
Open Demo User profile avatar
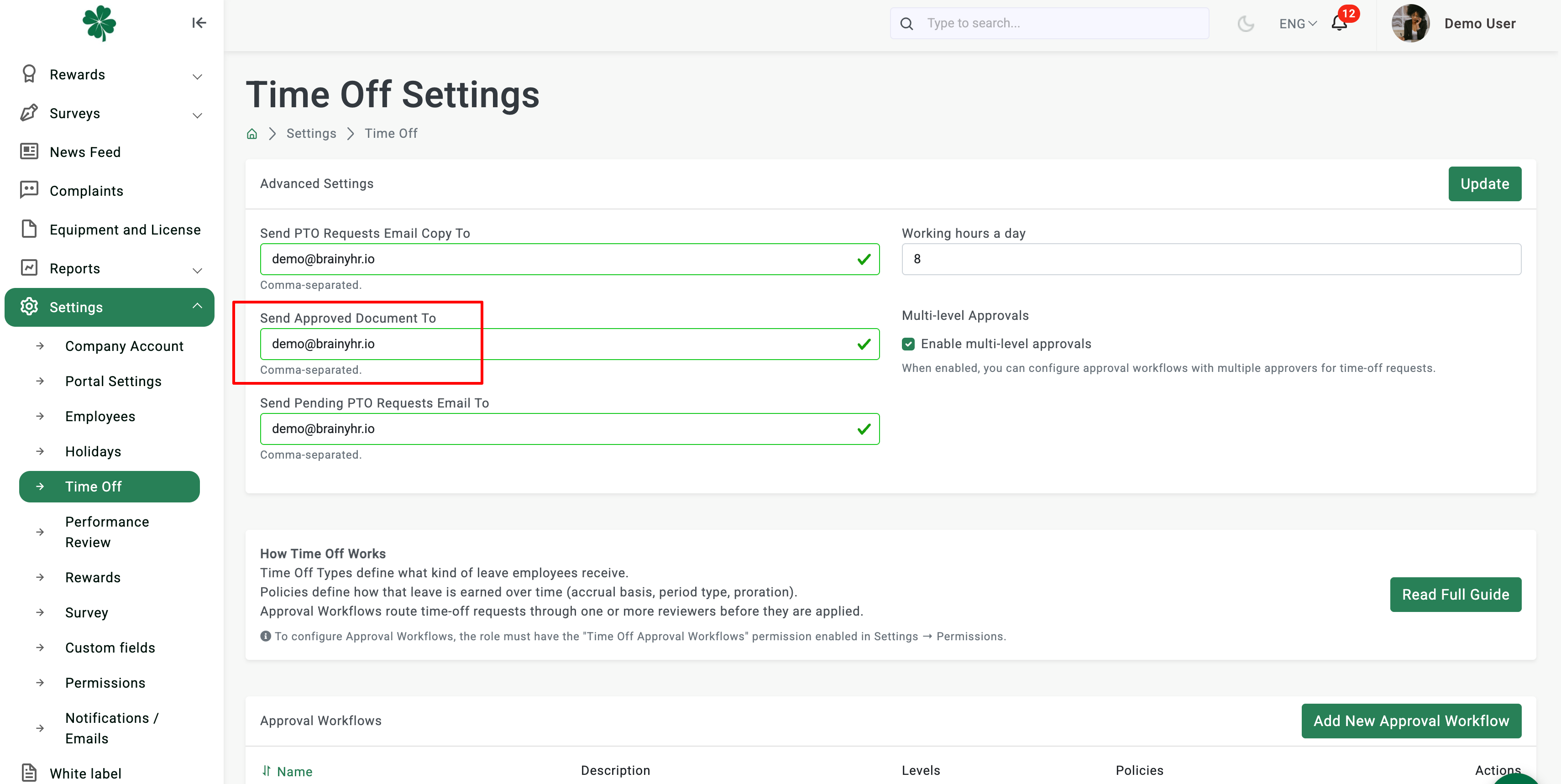click(x=1410, y=24)
